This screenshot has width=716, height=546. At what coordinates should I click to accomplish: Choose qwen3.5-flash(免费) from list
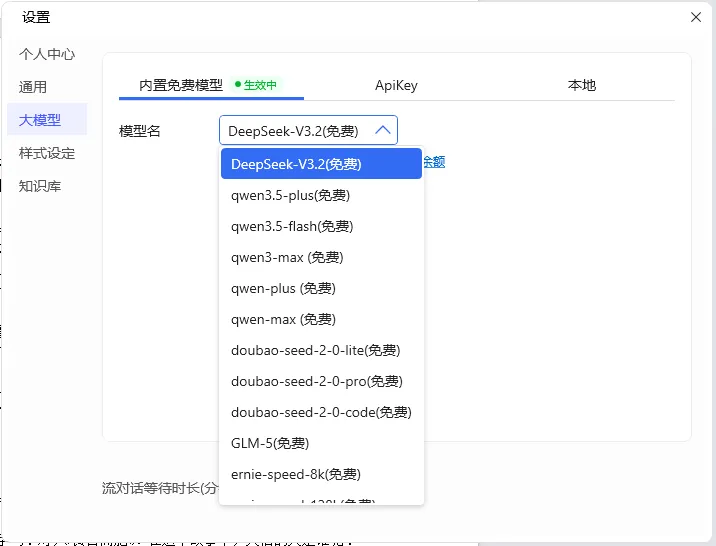[x=321, y=226]
